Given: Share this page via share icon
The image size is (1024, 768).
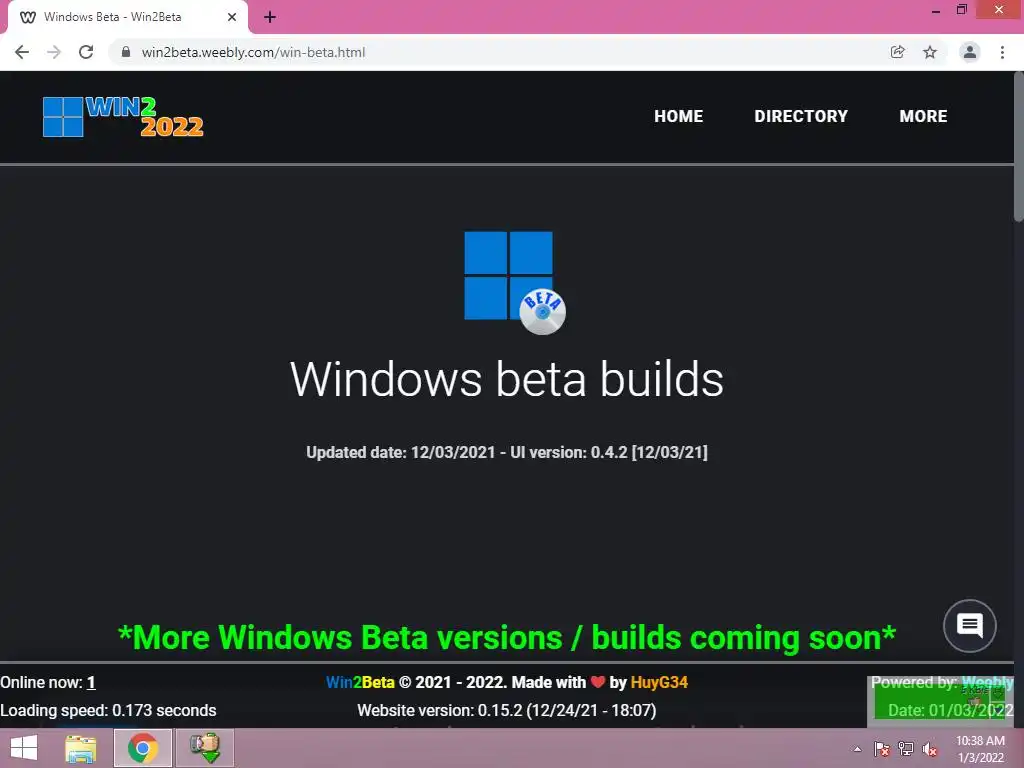Looking at the screenshot, I should coord(898,52).
